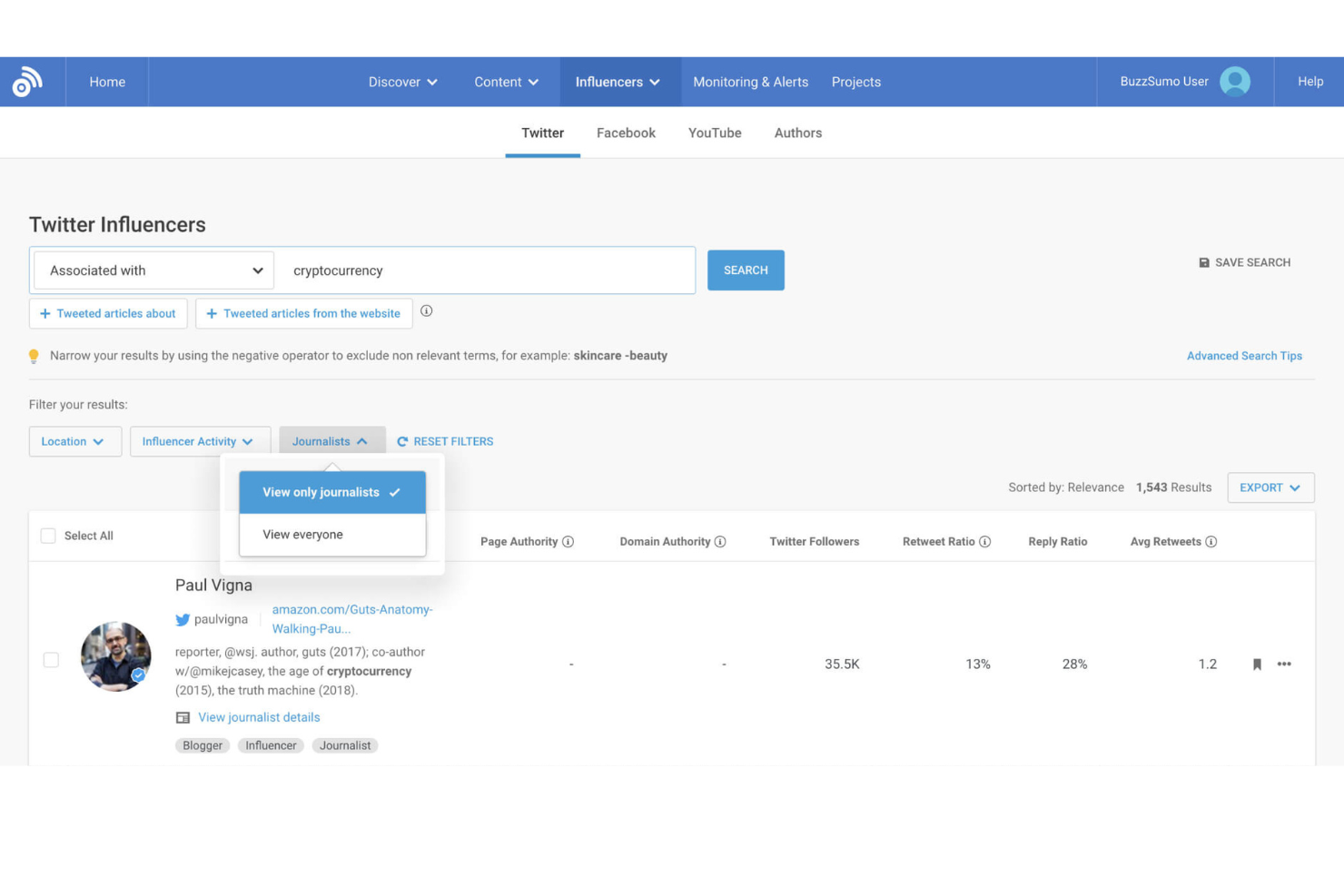Click the SEARCH button
The width and height of the screenshot is (1344, 896).
(x=746, y=270)
